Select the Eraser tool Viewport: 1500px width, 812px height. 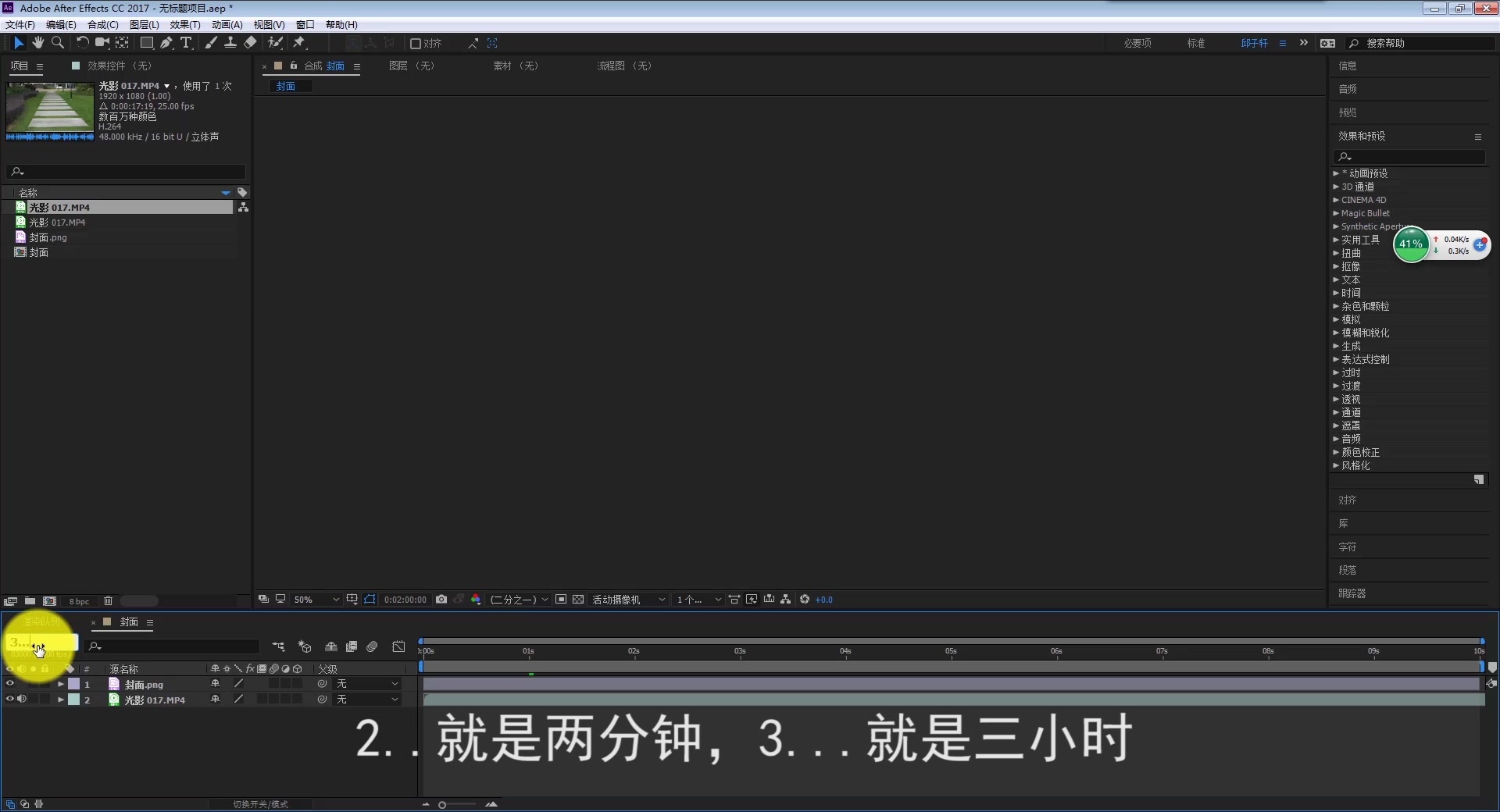coord(250,43)
